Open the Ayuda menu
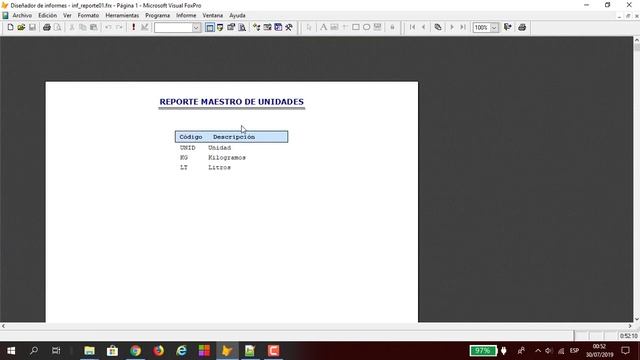 (x=237, y=16)
